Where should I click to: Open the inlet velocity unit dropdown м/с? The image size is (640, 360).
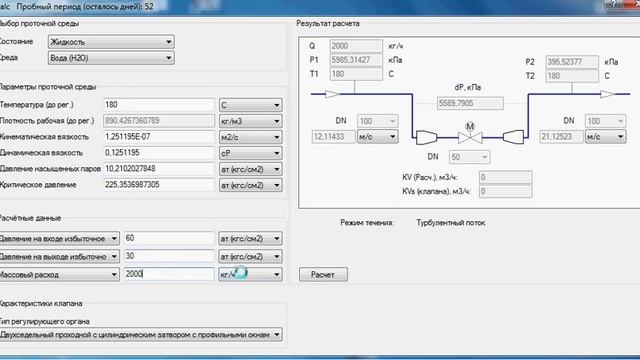click(377, 136)
